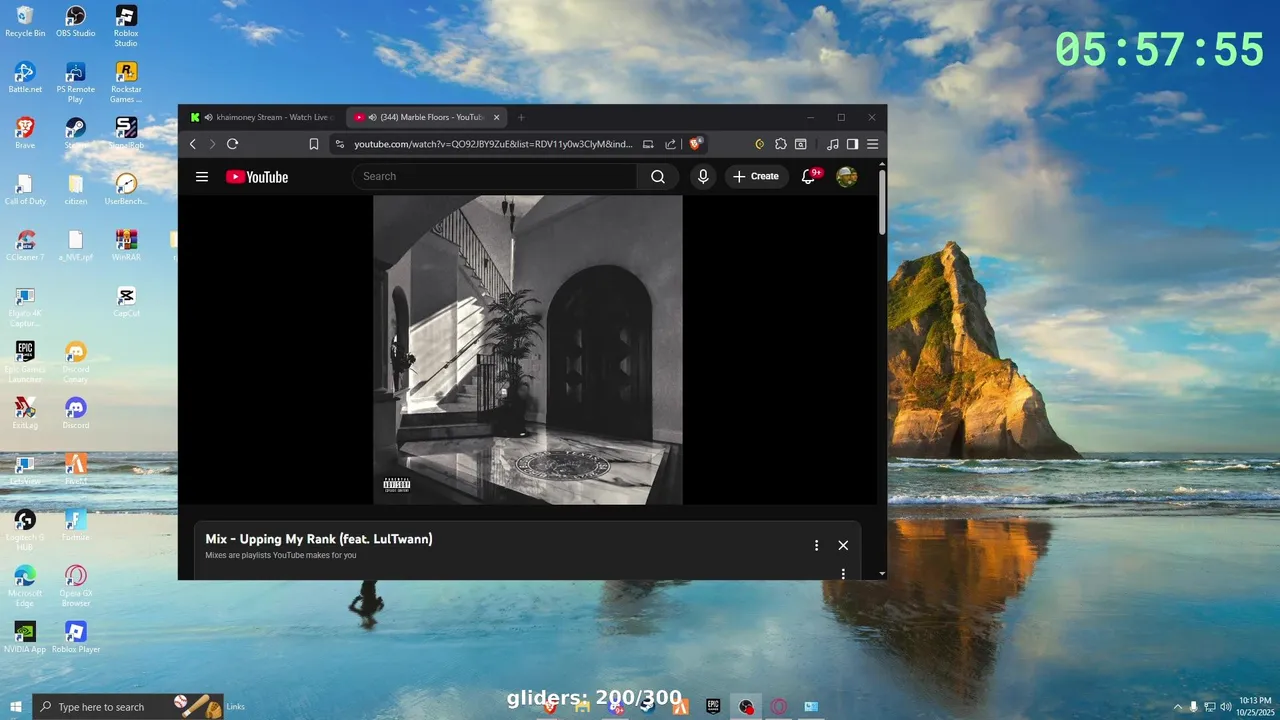Click the YouTube page vertical scrollbar
Image resolution: width=1280 pixels, height=720 pixels.
coord(882,202)
